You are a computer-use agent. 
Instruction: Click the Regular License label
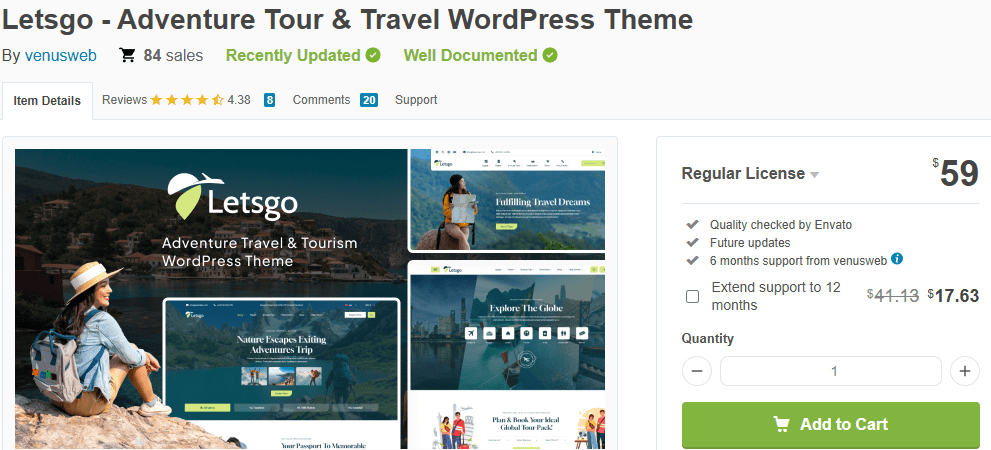pyautogui.click(x=743, y=173)
